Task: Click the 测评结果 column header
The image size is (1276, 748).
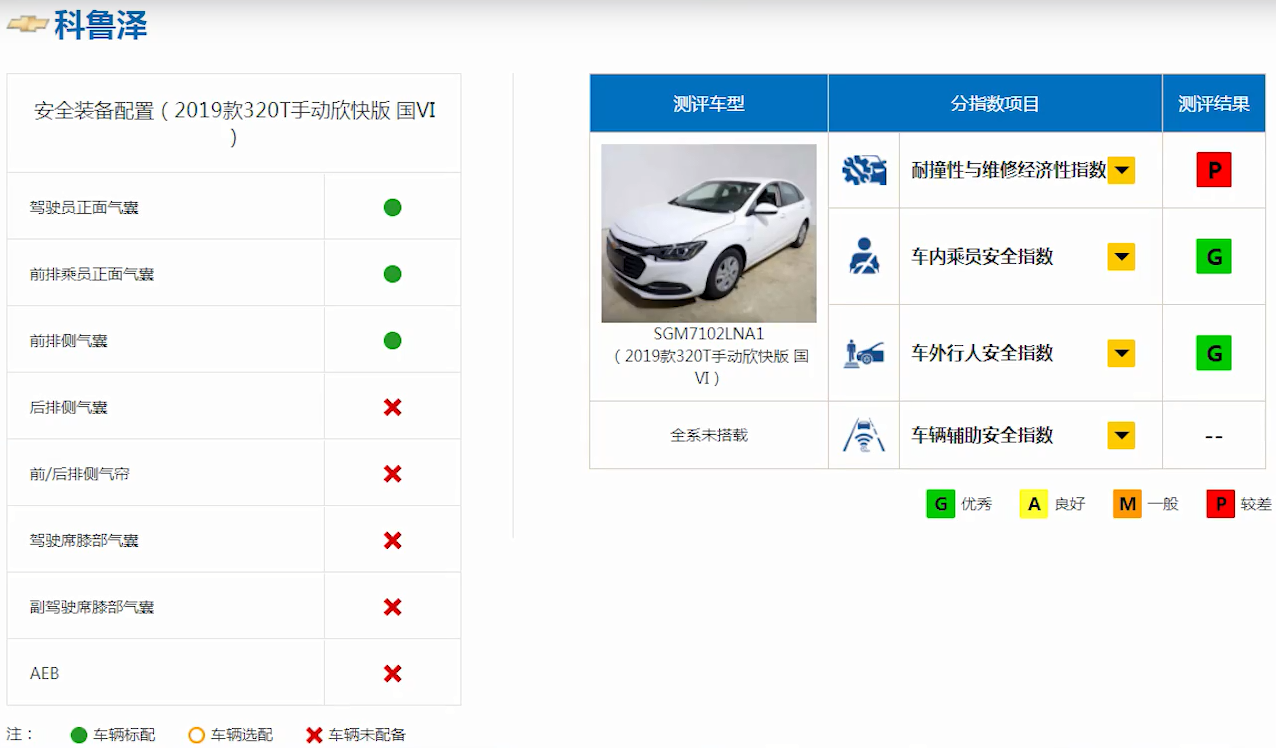Action: pyautogui.click(x=1213, y=104)
